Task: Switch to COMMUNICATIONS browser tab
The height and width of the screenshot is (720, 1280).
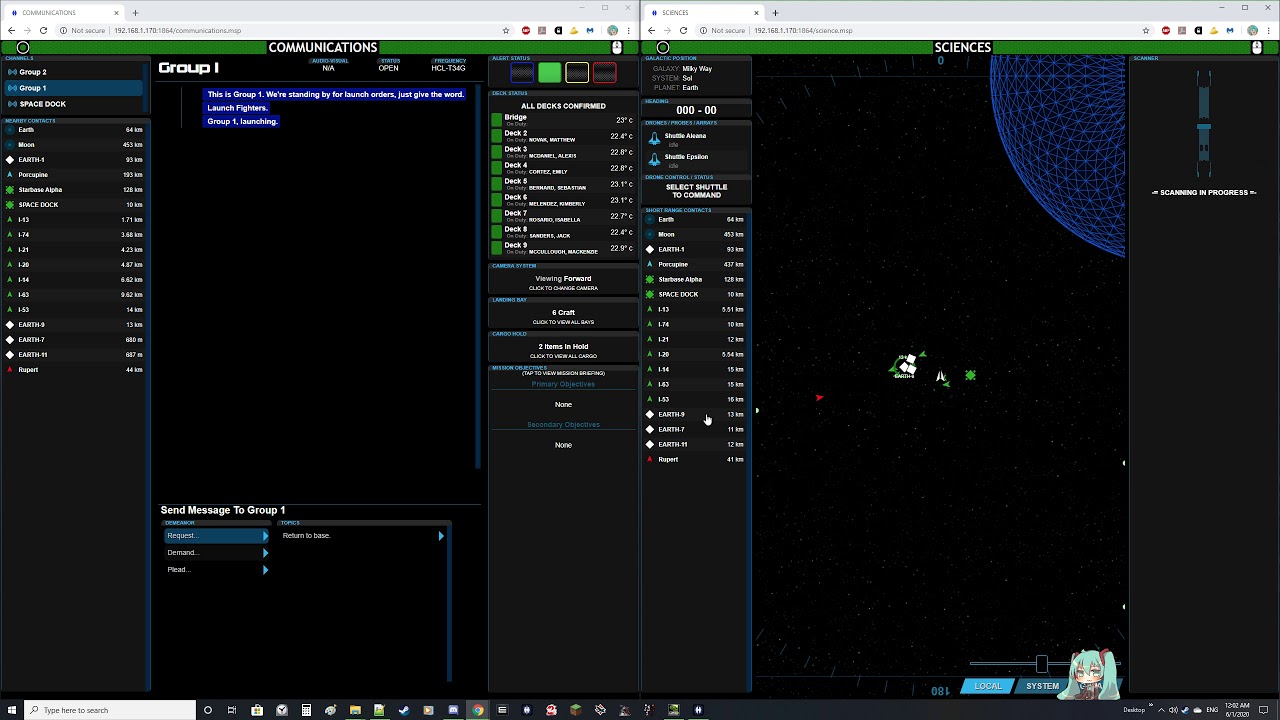Action: pyautogui.click(x=62, y=13)
